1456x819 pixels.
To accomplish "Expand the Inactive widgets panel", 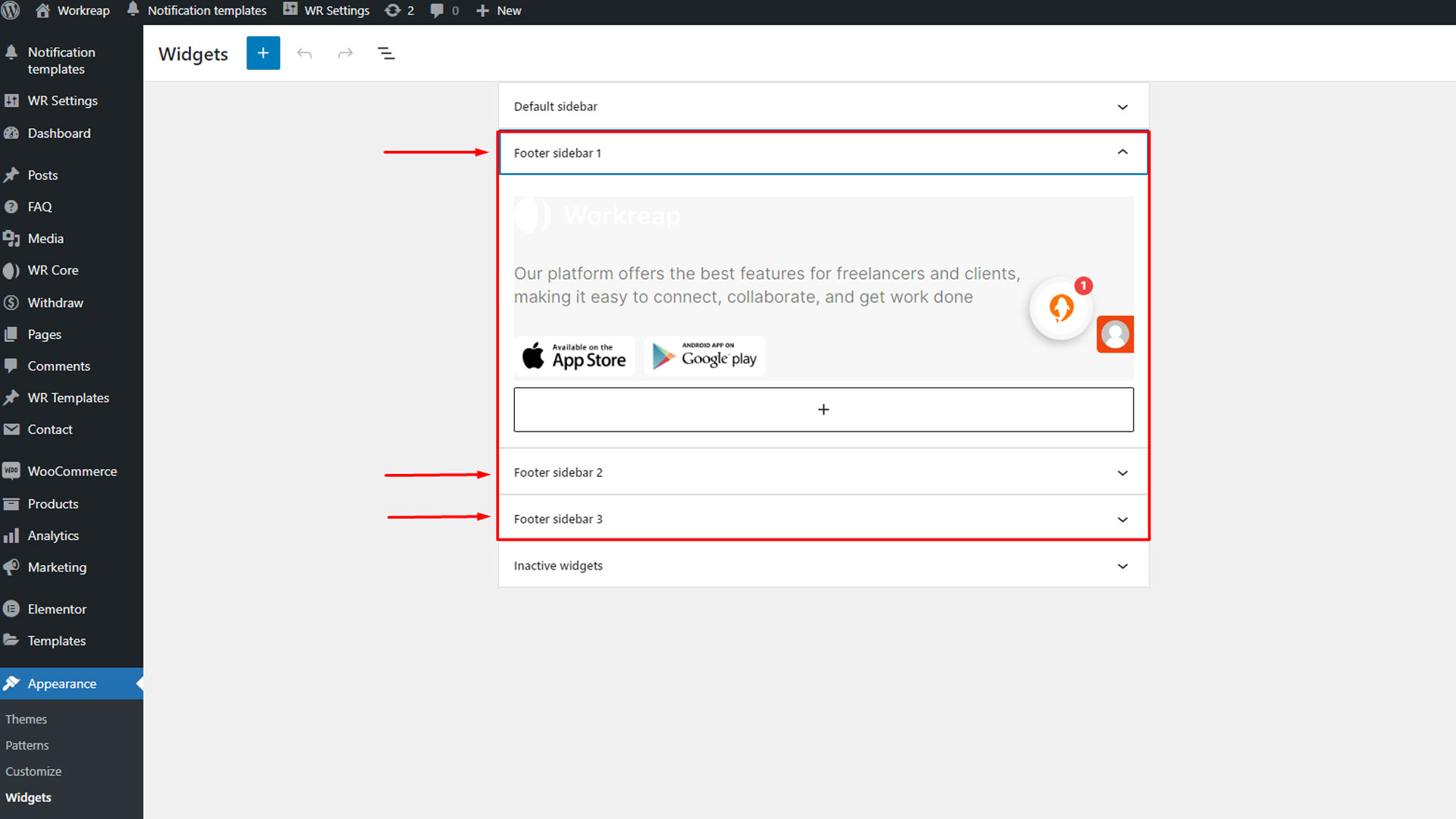I will [x=1122, y=566].
